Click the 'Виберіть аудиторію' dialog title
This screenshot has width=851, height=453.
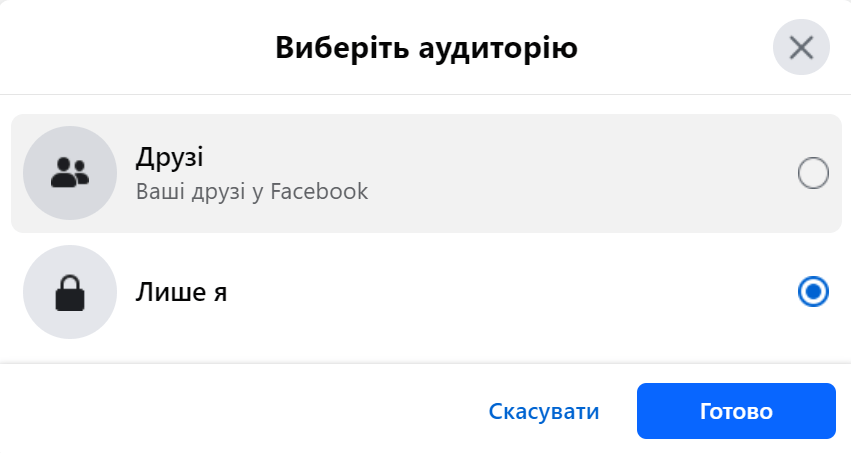pyautogui.click(x=426, y=47)
